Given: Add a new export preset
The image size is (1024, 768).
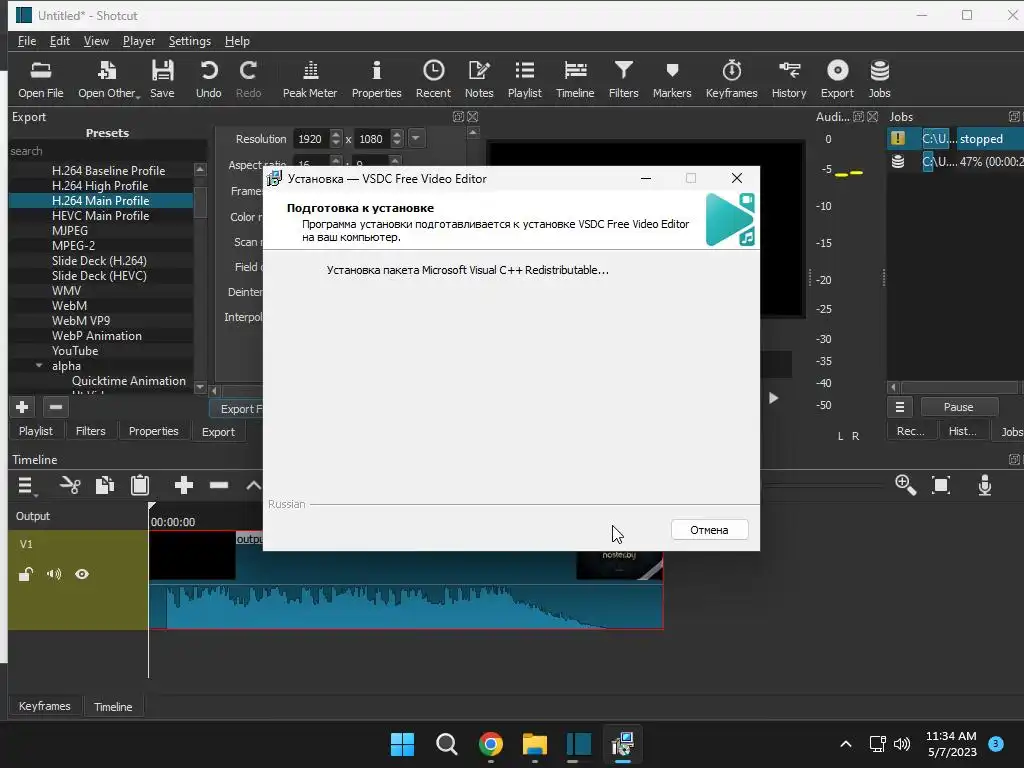Looking at the screenshot, I should [x=22, y=408].
